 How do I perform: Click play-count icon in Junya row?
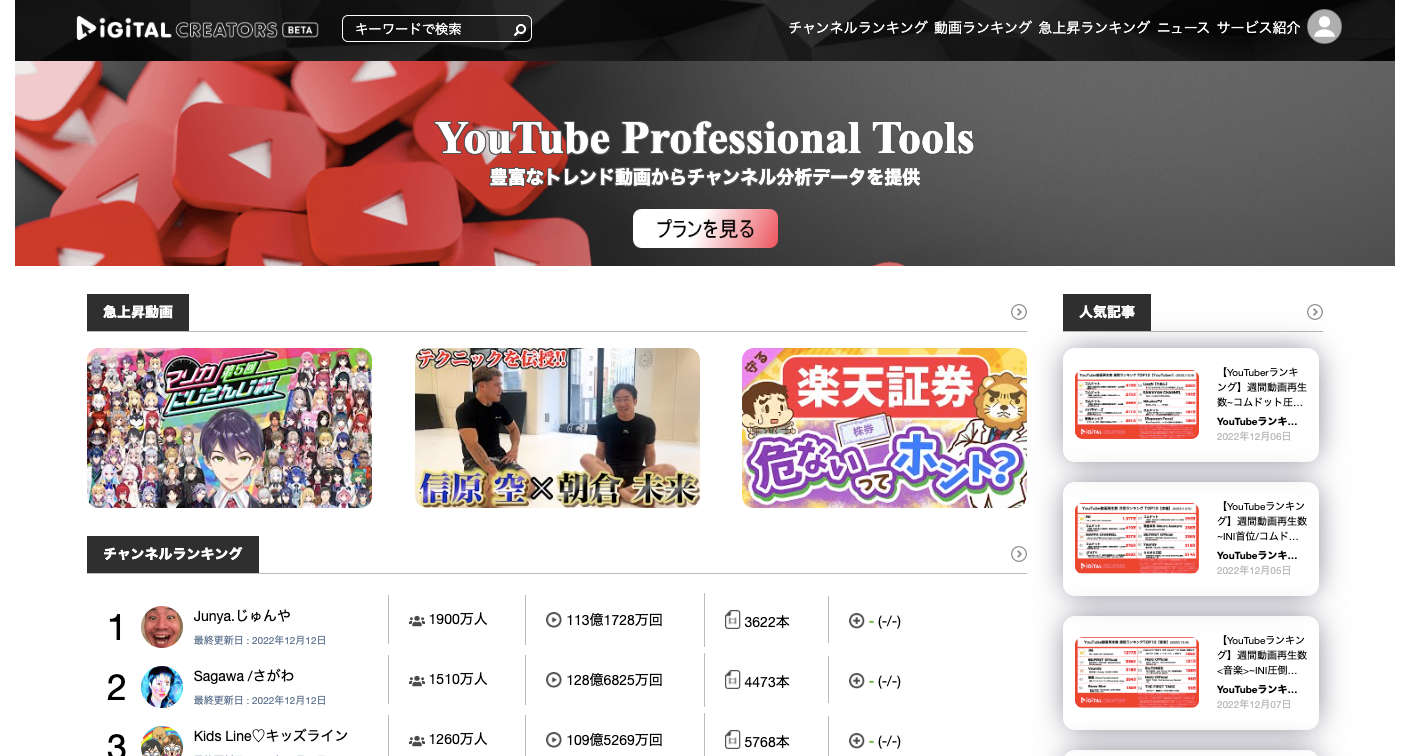pos(553,620)
